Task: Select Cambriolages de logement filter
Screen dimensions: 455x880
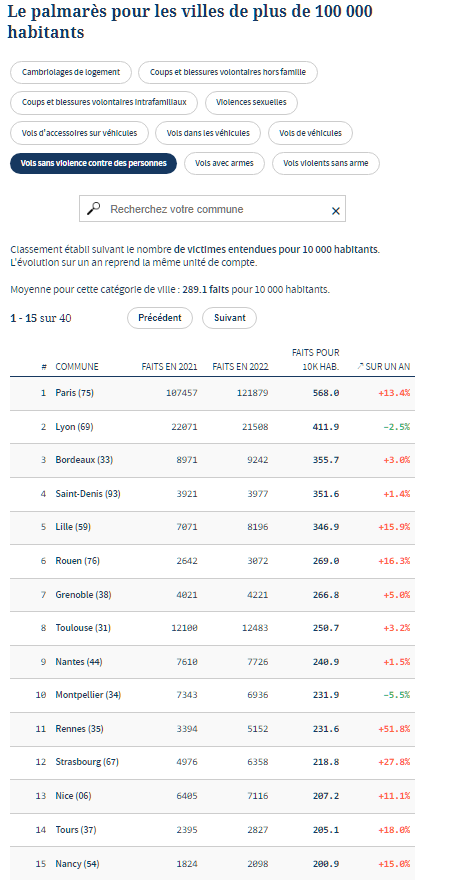Action: tap(71, 72)
